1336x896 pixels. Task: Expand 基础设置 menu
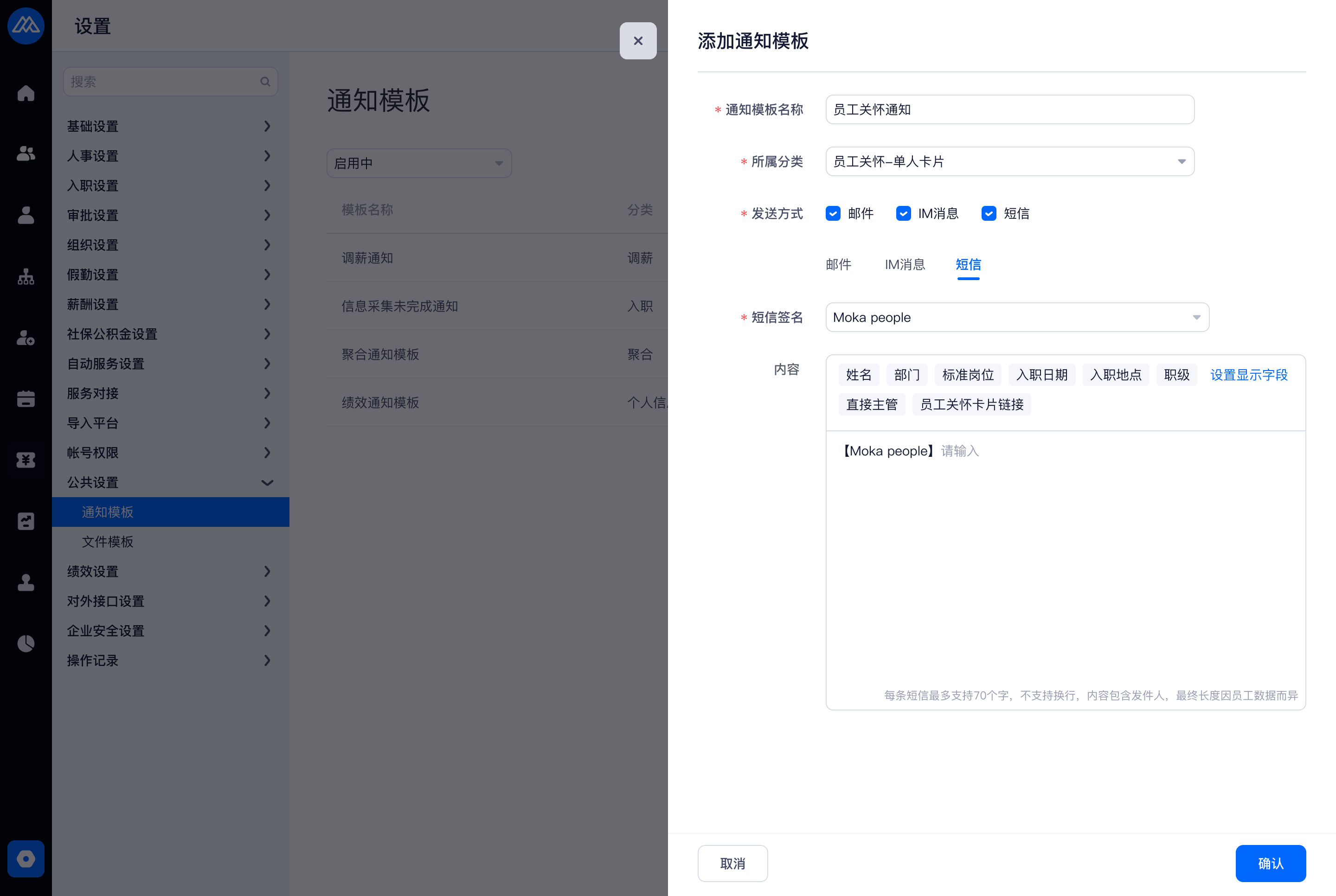[x=170, y=126]
